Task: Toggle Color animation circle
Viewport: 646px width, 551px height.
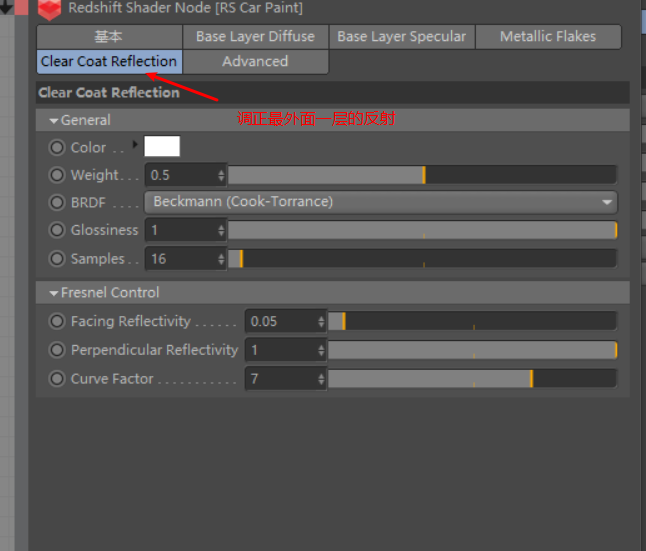Action: pyautogui.click(x=57, y=147)
